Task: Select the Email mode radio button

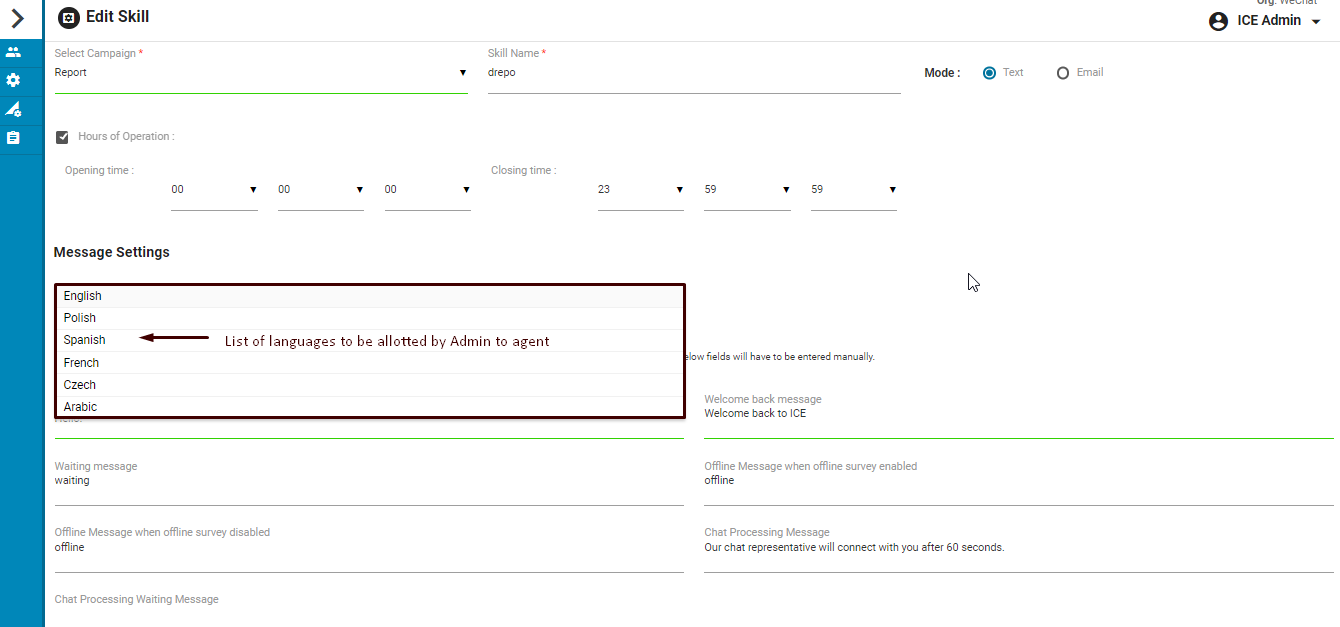Action: pyautogui.click(x=1063, y=73)
